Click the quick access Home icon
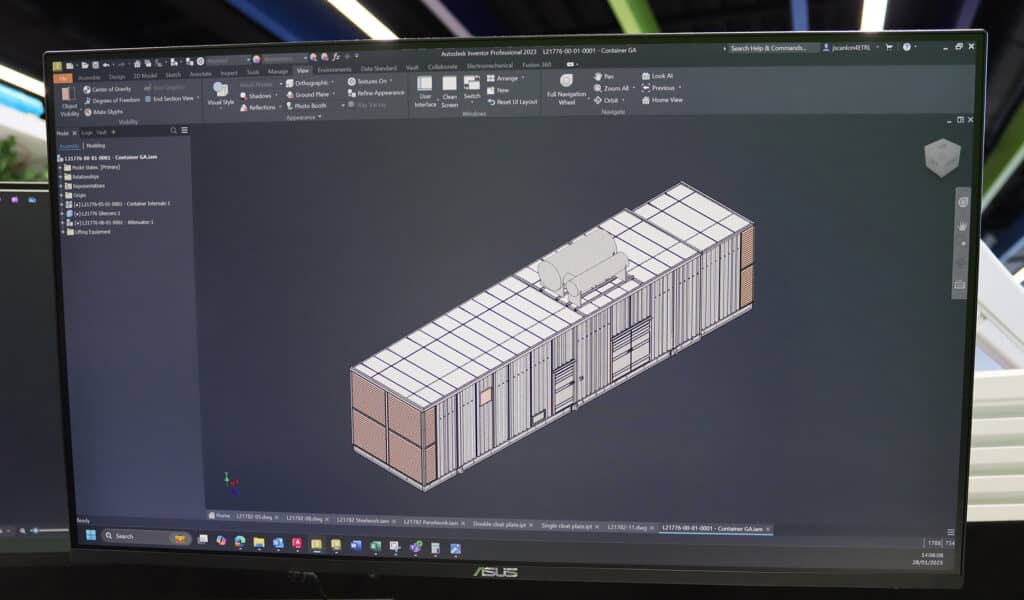The width and height of the screenshot is (1024, 600). pos(137,63)
